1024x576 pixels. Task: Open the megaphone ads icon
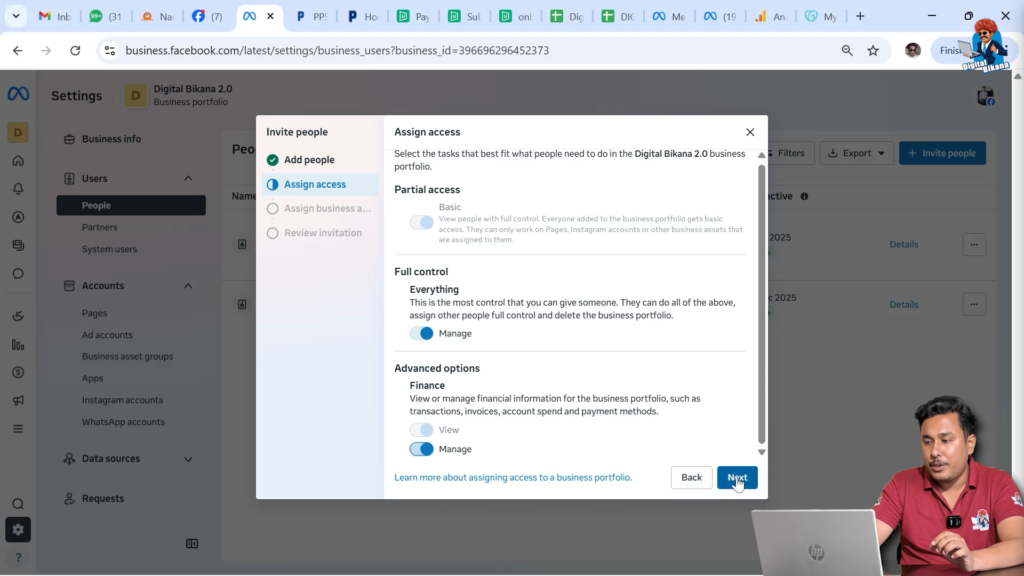click(18, 400)
